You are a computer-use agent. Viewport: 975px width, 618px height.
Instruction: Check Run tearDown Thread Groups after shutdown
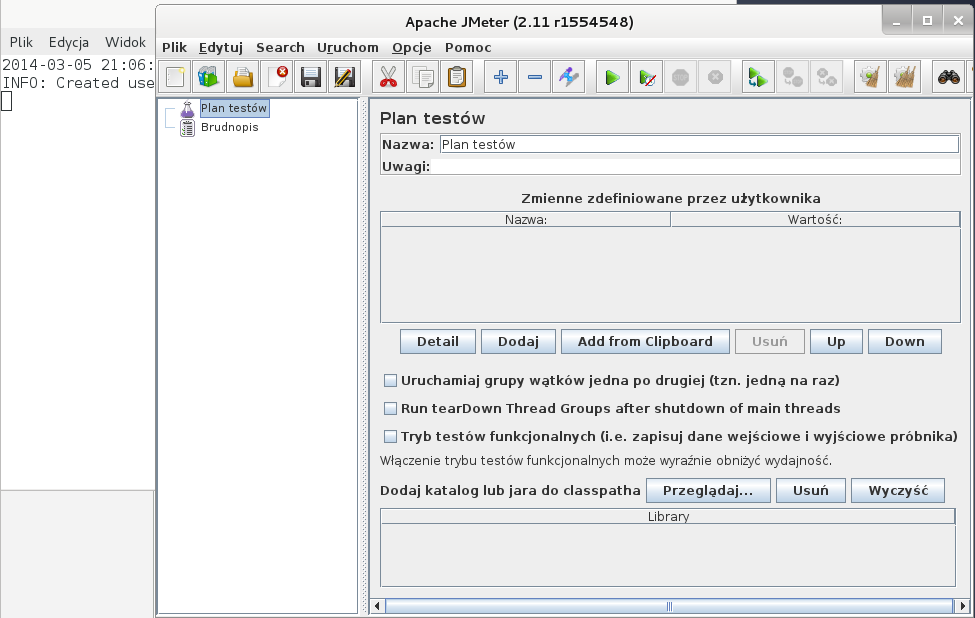coord(391,409)
